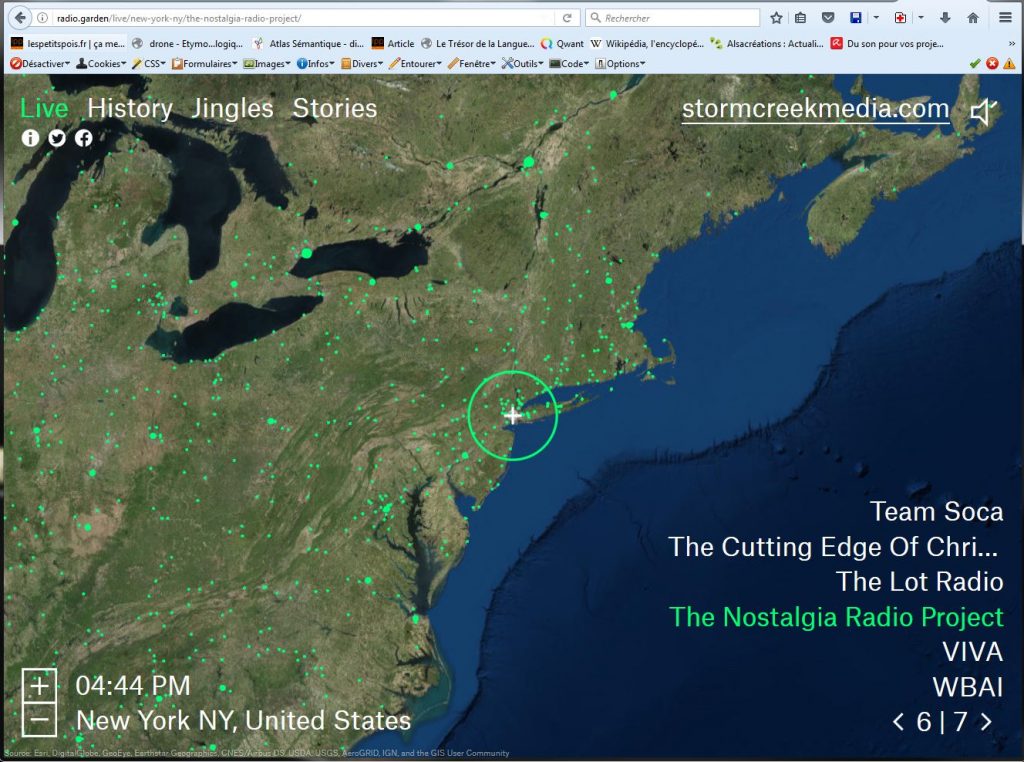1024x762 pixels.
Task: Switch to the History tab
Action: point(130,108)
